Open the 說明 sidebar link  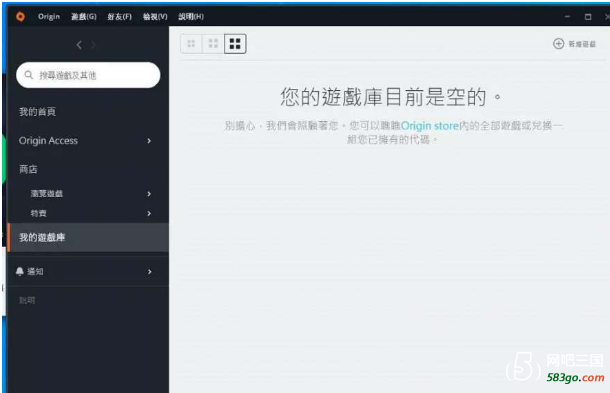[27, 300]
